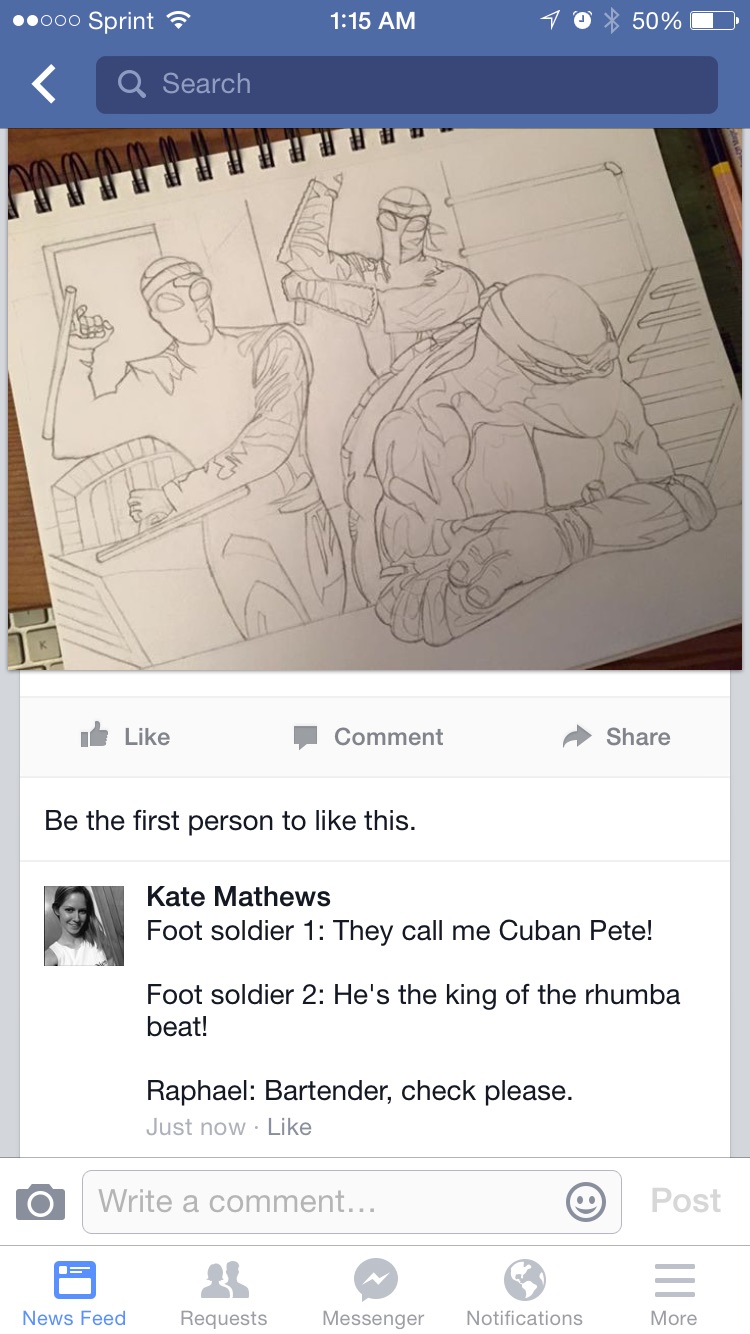Image resolution: width=750 pixels, height=1334 pixels.
Task: Tap the search magnifier icon
Action: [131, 84]
